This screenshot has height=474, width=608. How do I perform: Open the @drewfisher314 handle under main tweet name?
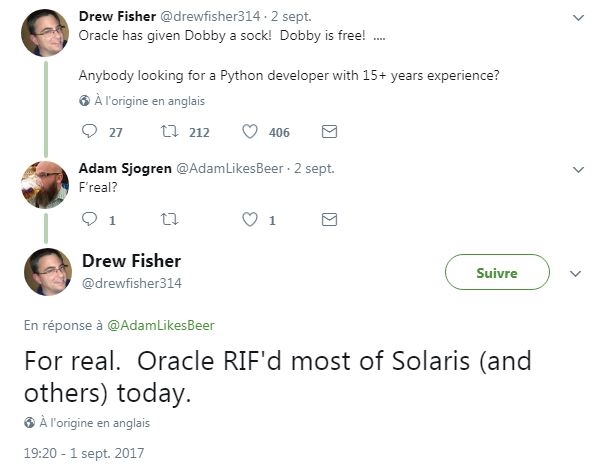[x=138, y=283]
